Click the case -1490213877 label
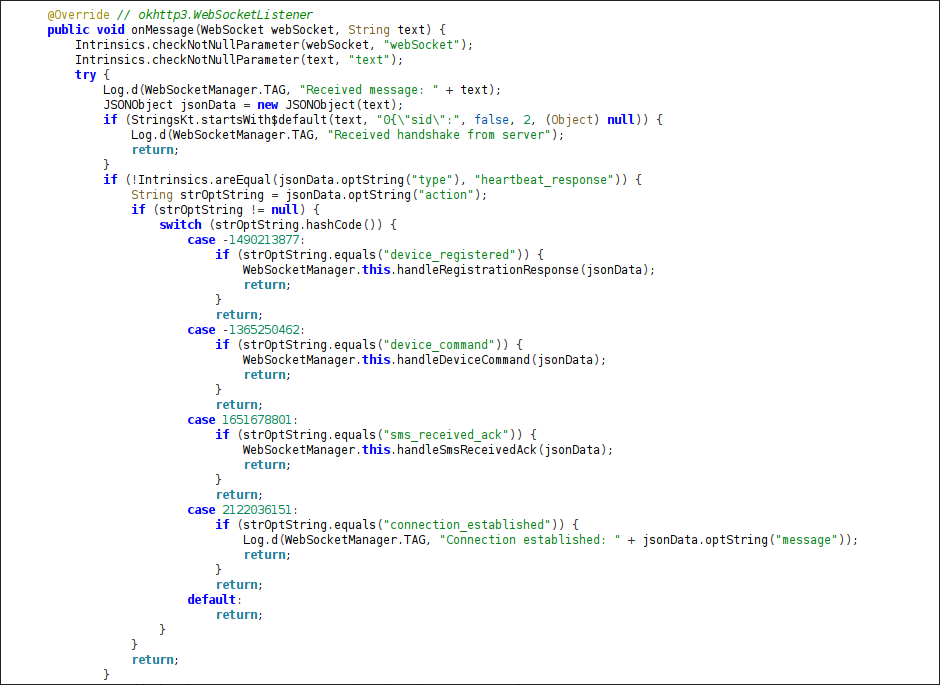Image resolution: width=940 pixels, height=685 pixels. (246, 240)
